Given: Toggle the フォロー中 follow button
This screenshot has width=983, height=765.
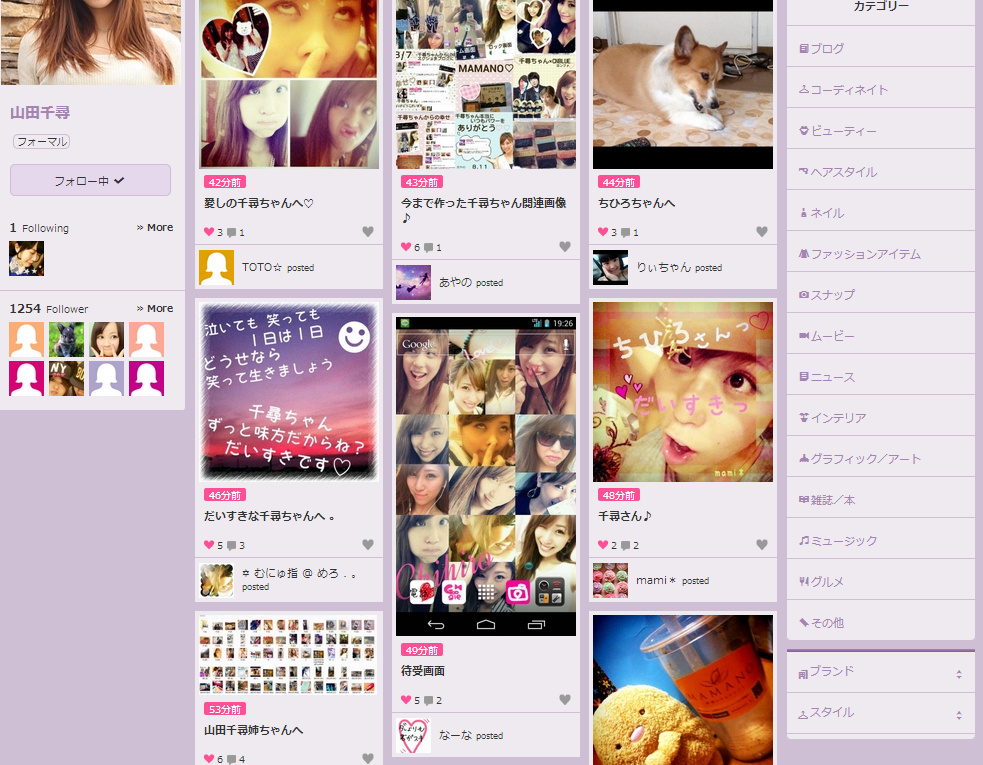Looking at the screenshot, I should (x=90, y=181).
